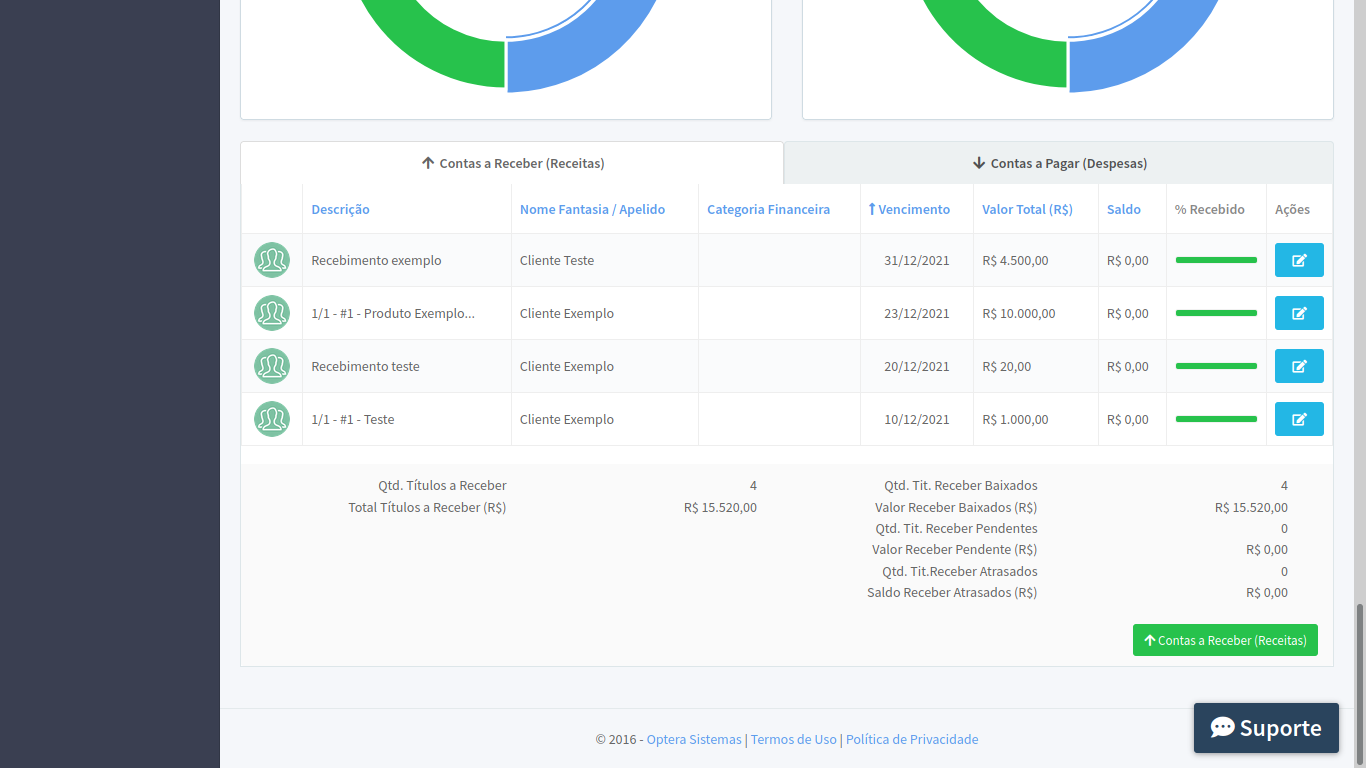
Task: Click due date 20/12/2021
Action: tap(917, 366)
